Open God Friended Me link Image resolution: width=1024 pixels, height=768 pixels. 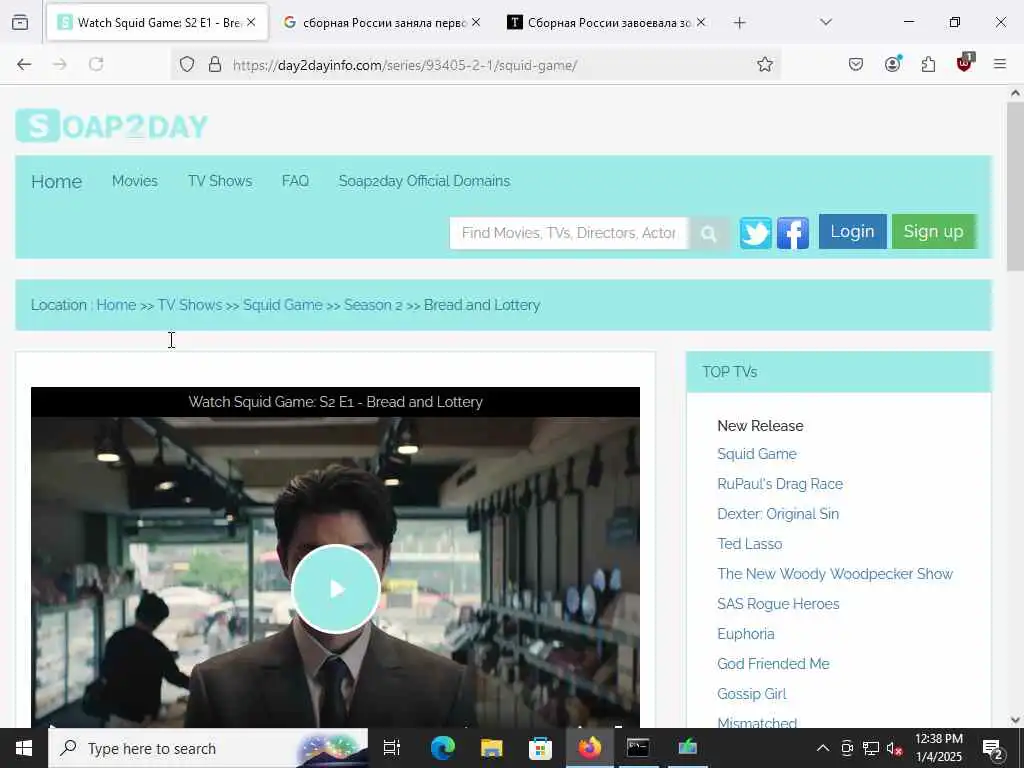773,664
